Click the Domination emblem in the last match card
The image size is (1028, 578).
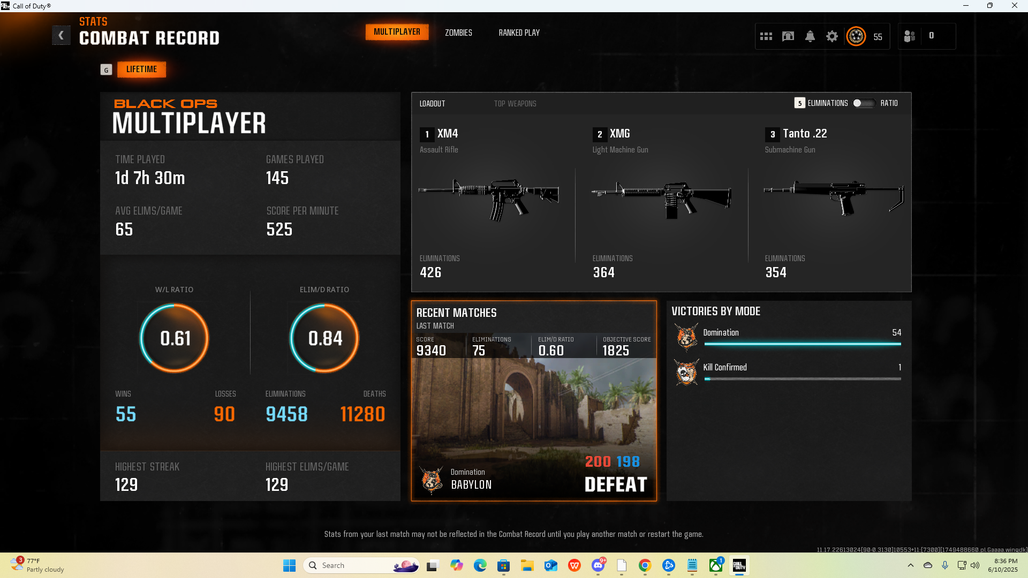431,480
